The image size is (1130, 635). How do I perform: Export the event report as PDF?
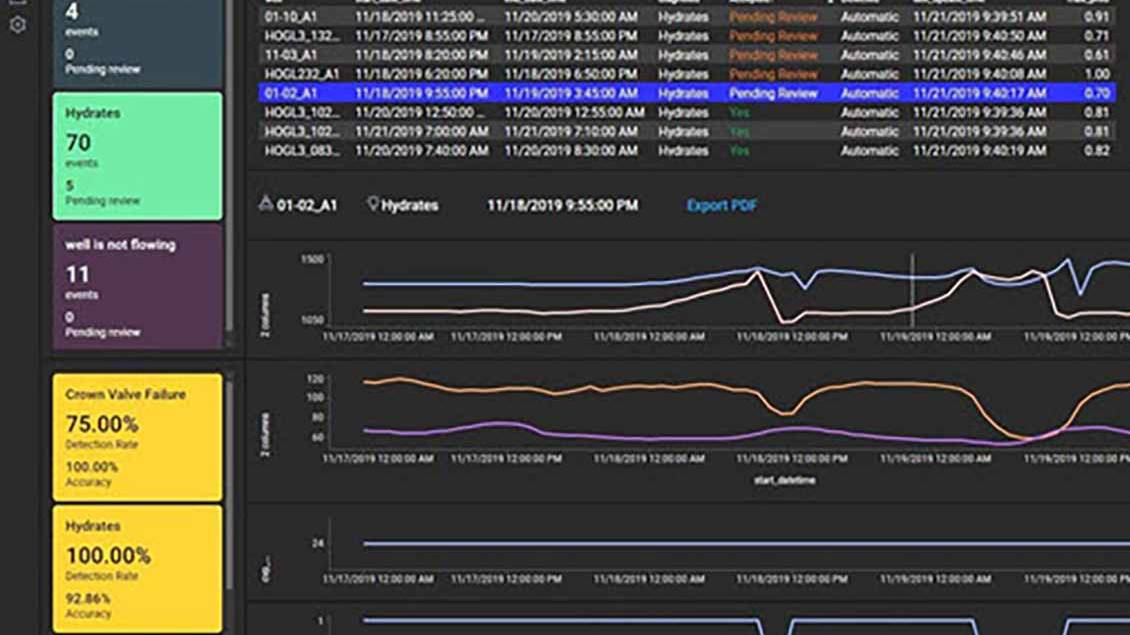721,205
